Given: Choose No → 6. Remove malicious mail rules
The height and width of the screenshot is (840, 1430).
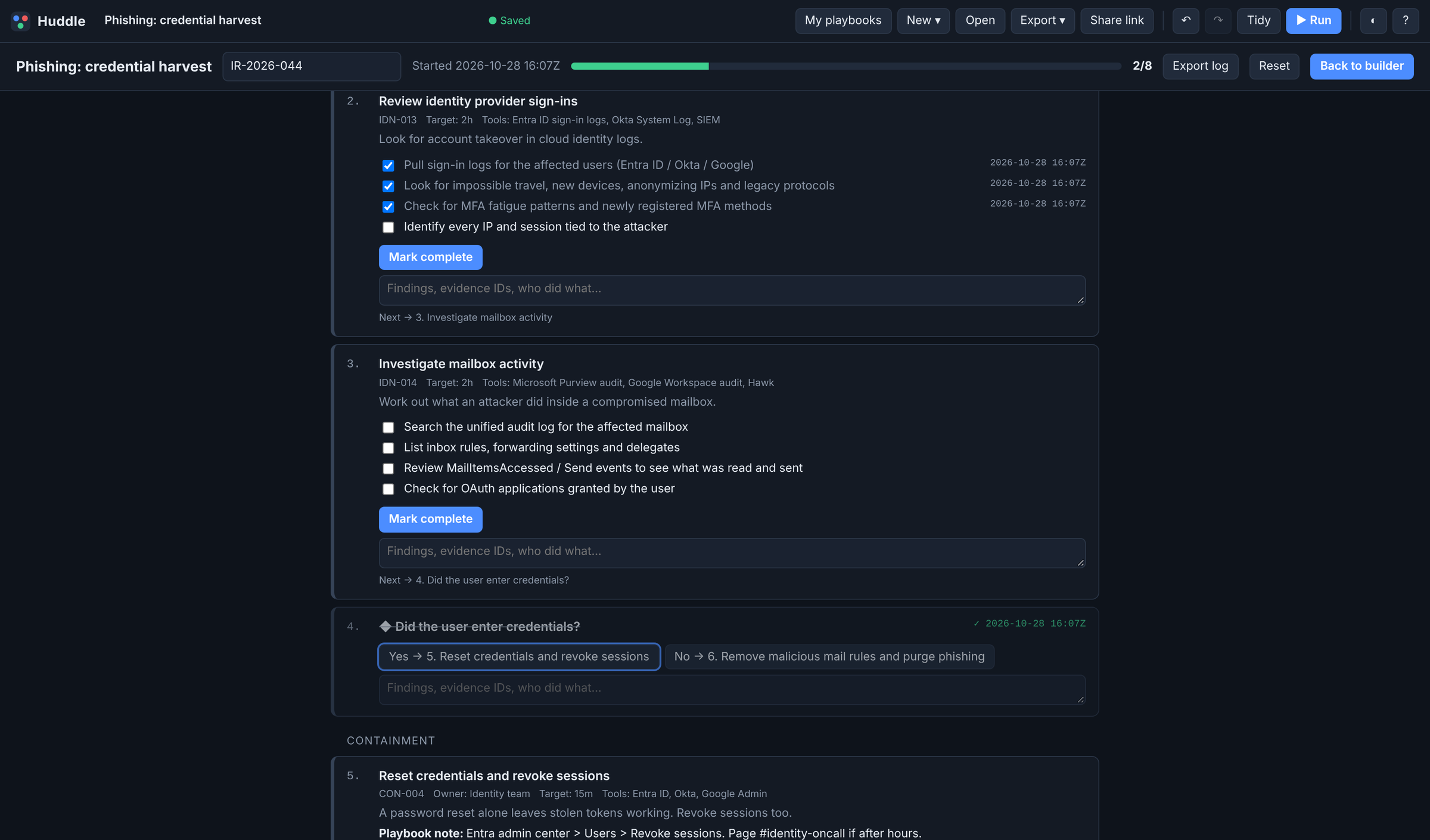Looking at the screenshot, I should pos(829,657).
